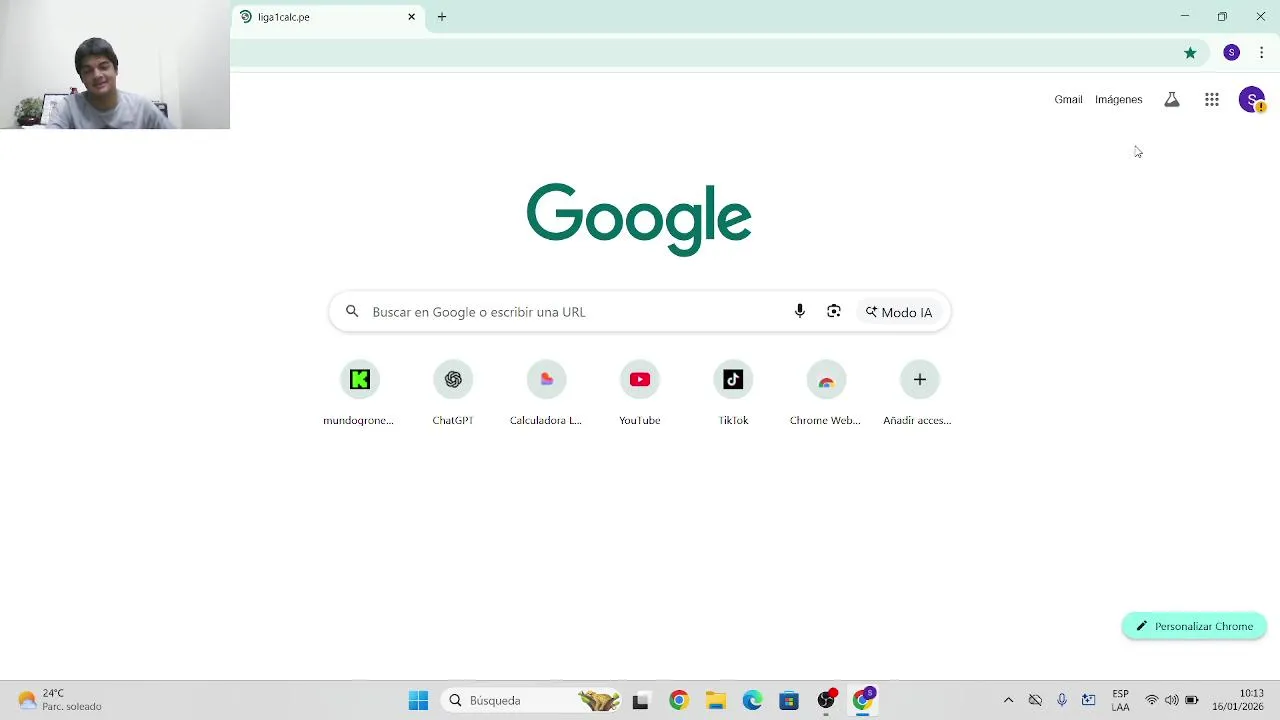Open the ESP LAA language switcher

point(1121,700)
